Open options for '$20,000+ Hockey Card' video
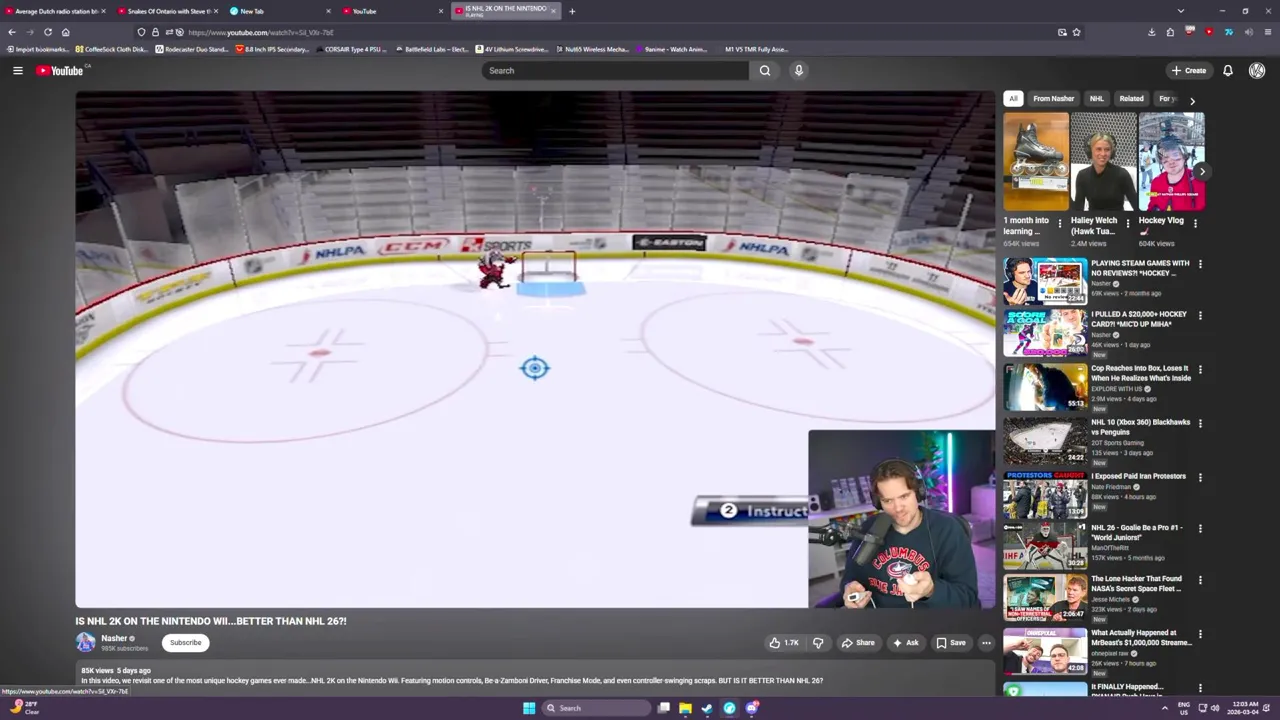 (1200, 315)
